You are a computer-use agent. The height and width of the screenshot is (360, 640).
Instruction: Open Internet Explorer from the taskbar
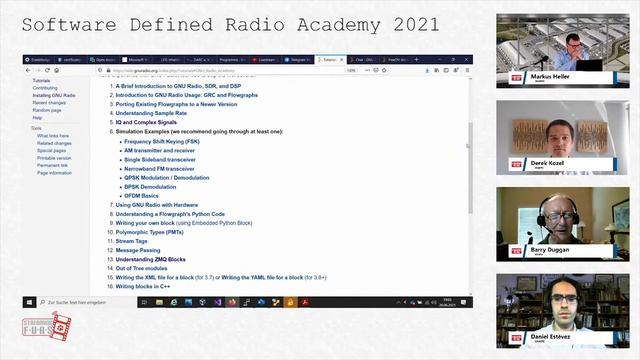pyautogui.click(x=174, y=302)
